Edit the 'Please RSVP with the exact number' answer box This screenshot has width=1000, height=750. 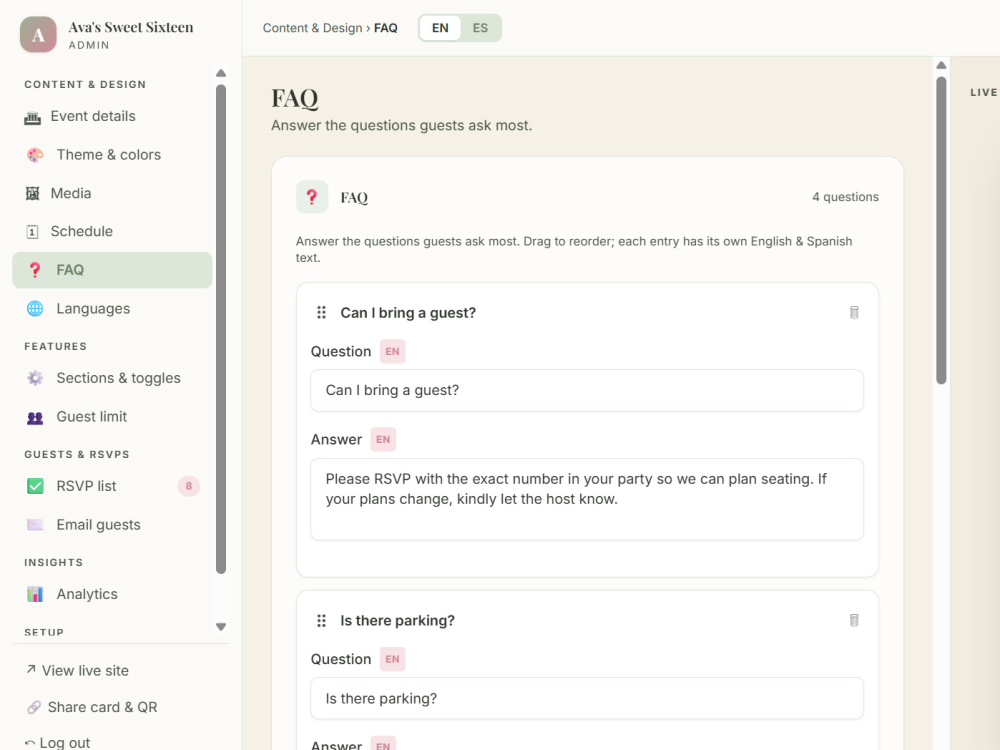pyautogui.click(x=587, y=499)
